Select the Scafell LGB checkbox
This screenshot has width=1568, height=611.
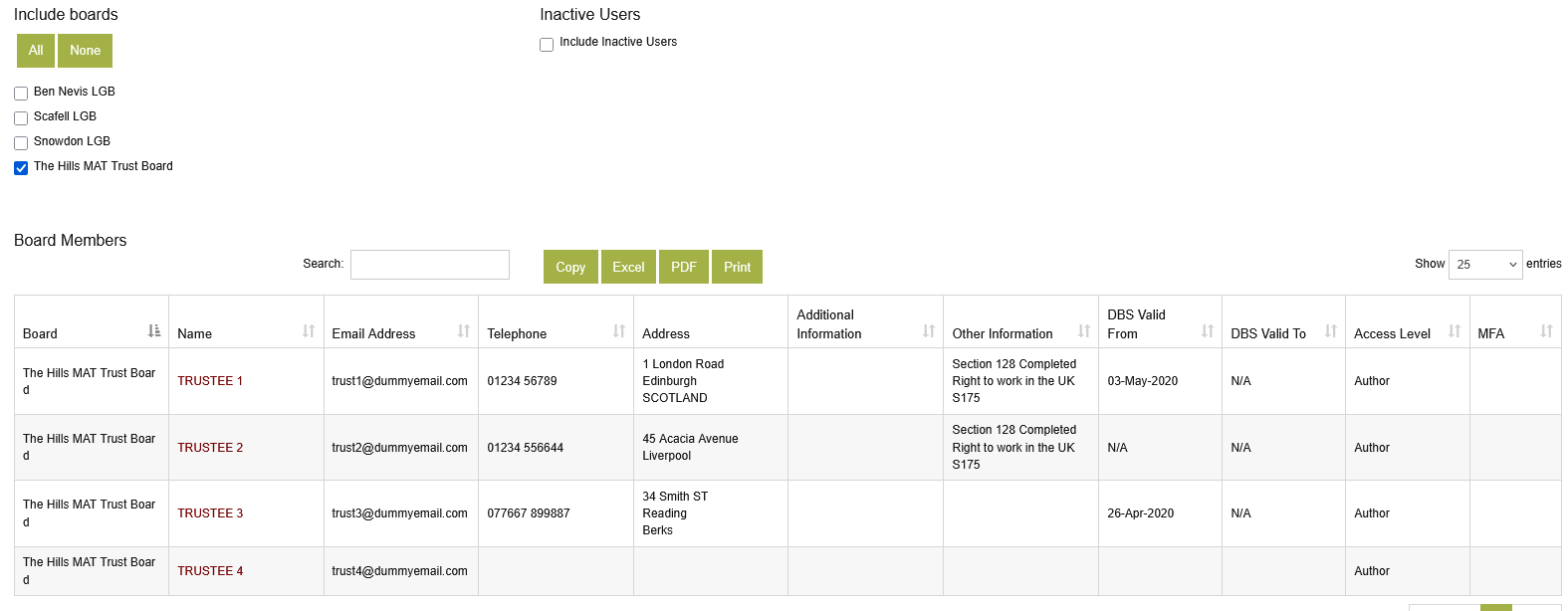coord(21,118)
